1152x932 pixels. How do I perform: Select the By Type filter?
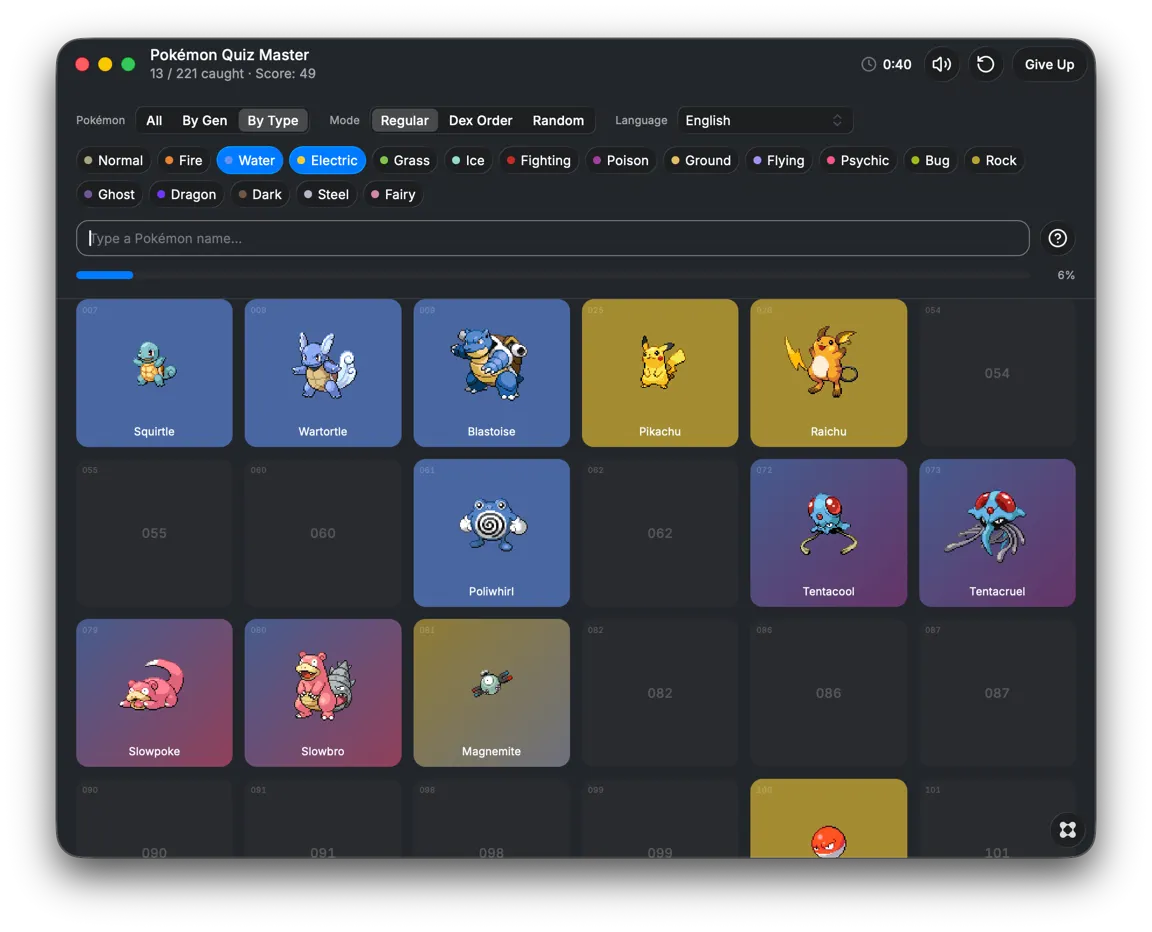click(x=273, y=120)
